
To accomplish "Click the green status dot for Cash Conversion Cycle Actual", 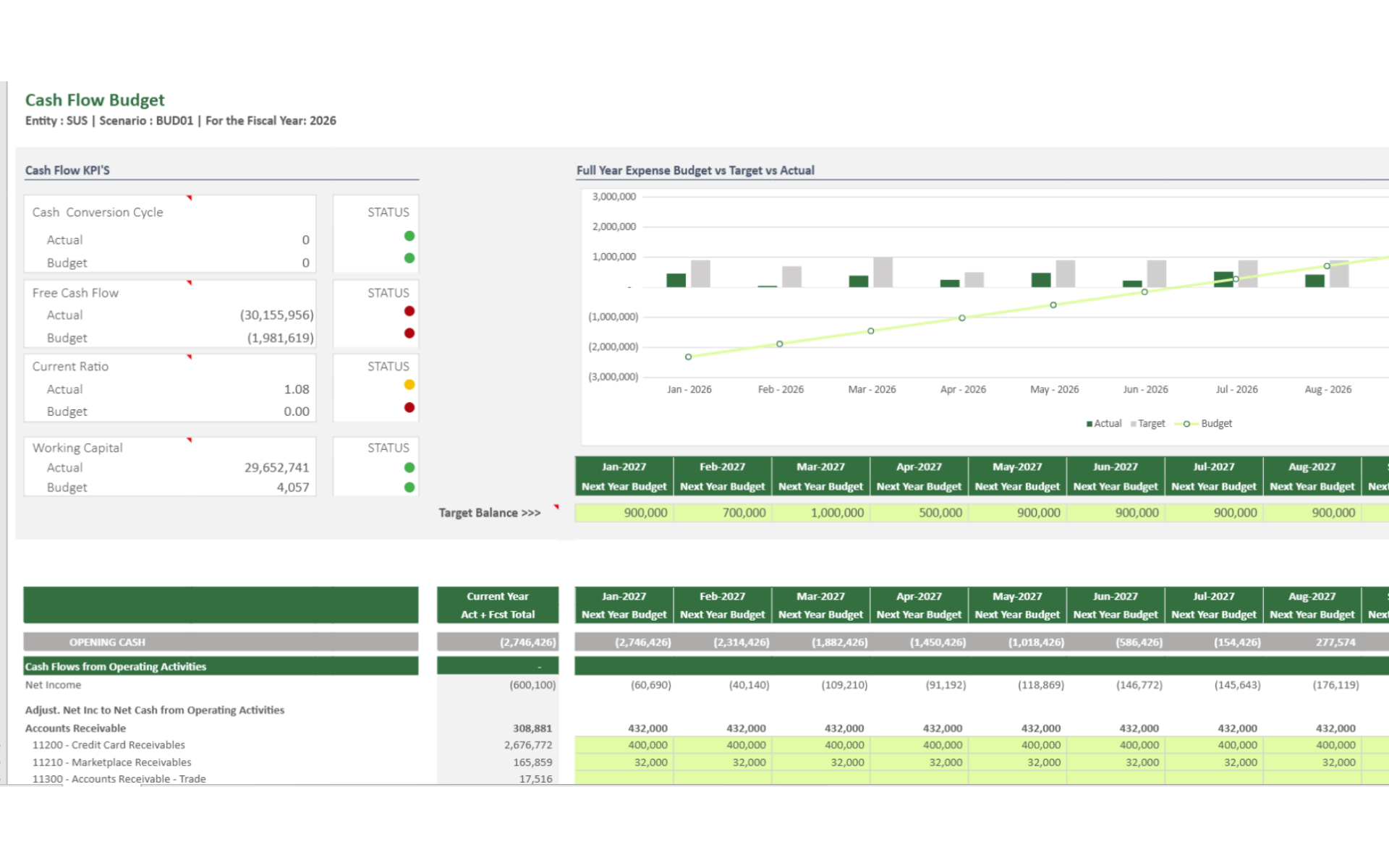I will [x=409, y=236].
